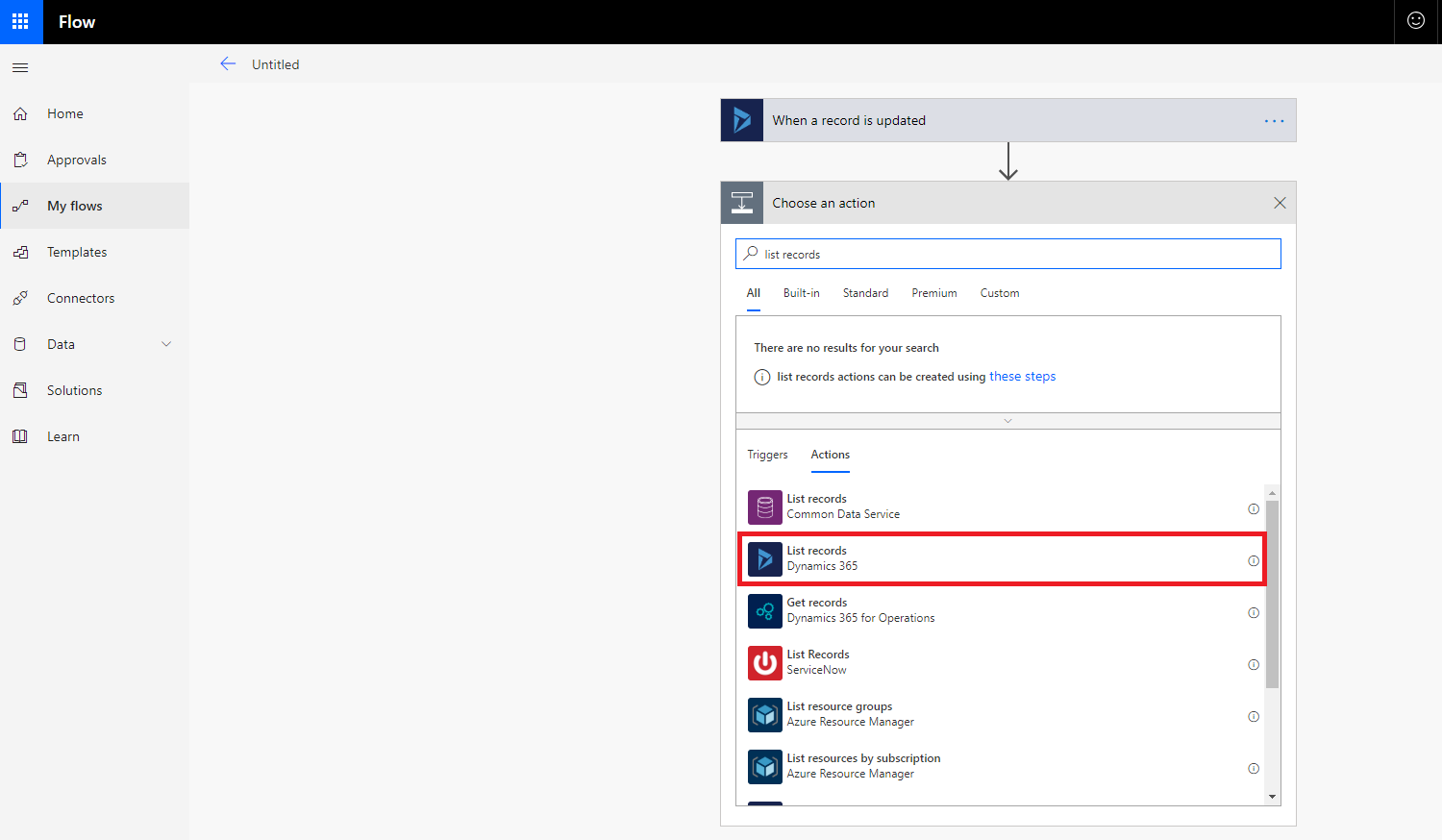Select the Standard tab
The width and height of the screenshot is (1442, 840).
pos(866,293)
